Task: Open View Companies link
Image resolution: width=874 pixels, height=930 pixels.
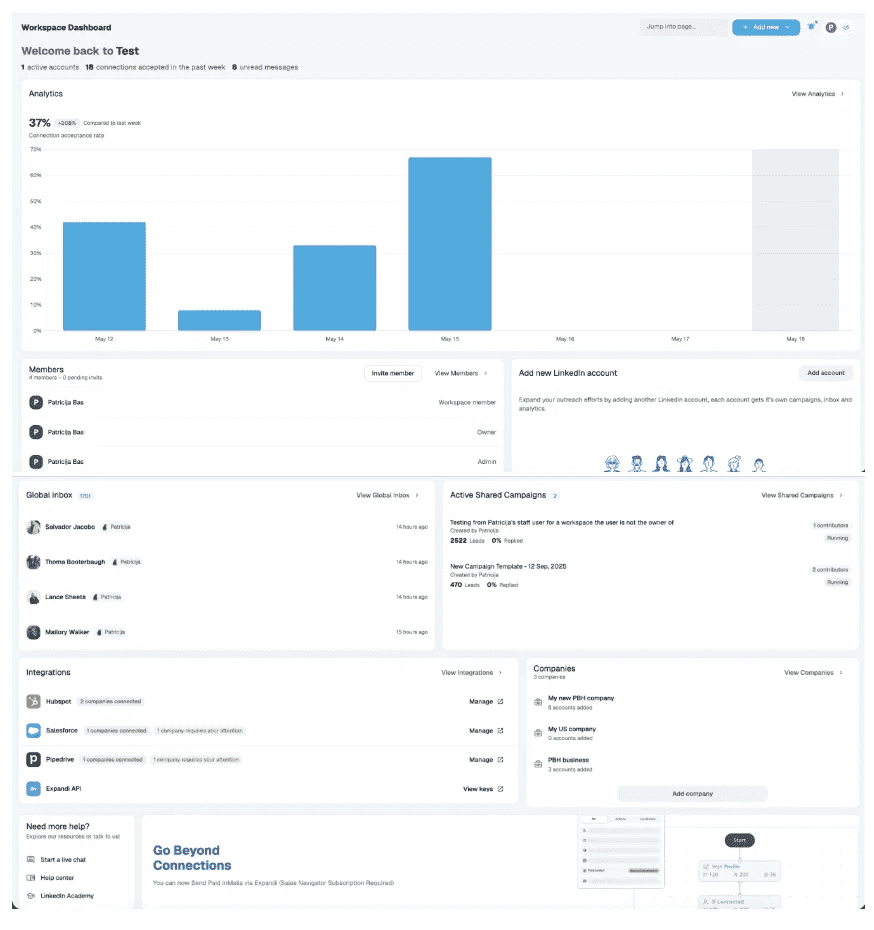Action: coord(808,672)
